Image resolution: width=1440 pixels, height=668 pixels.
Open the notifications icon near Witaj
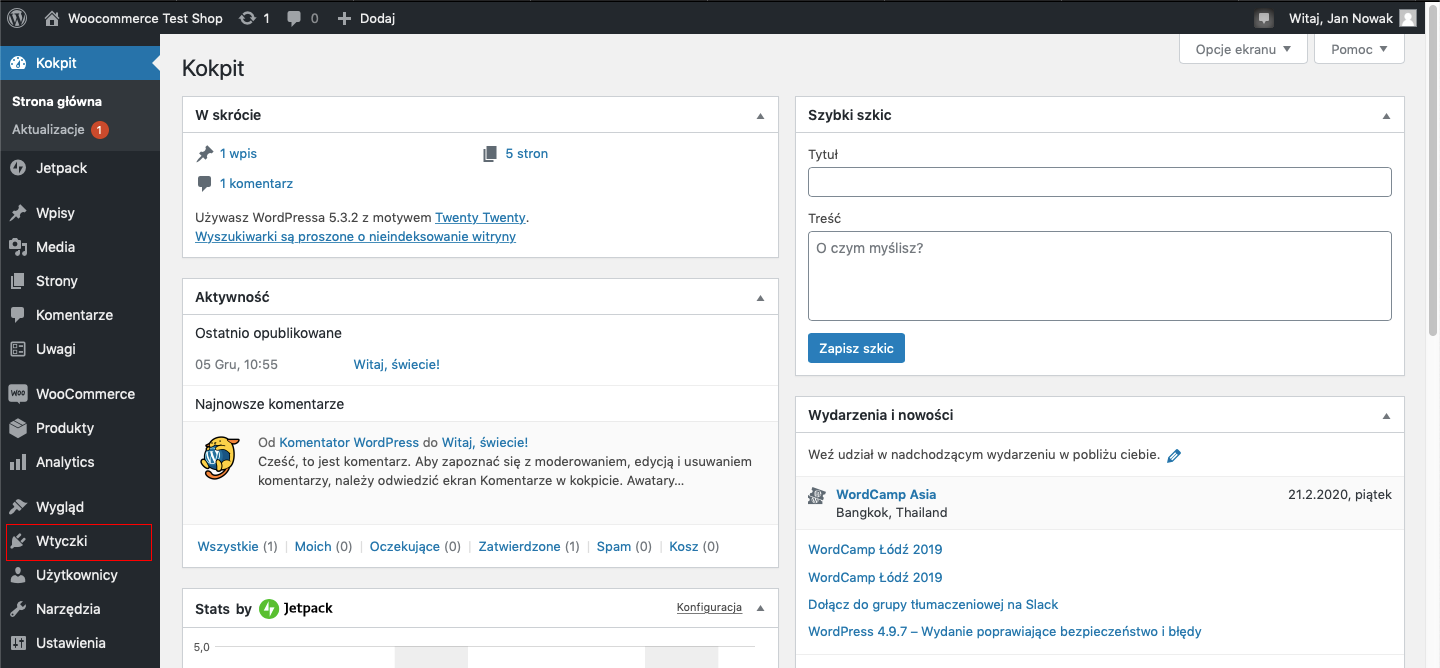pos(1264,18)
